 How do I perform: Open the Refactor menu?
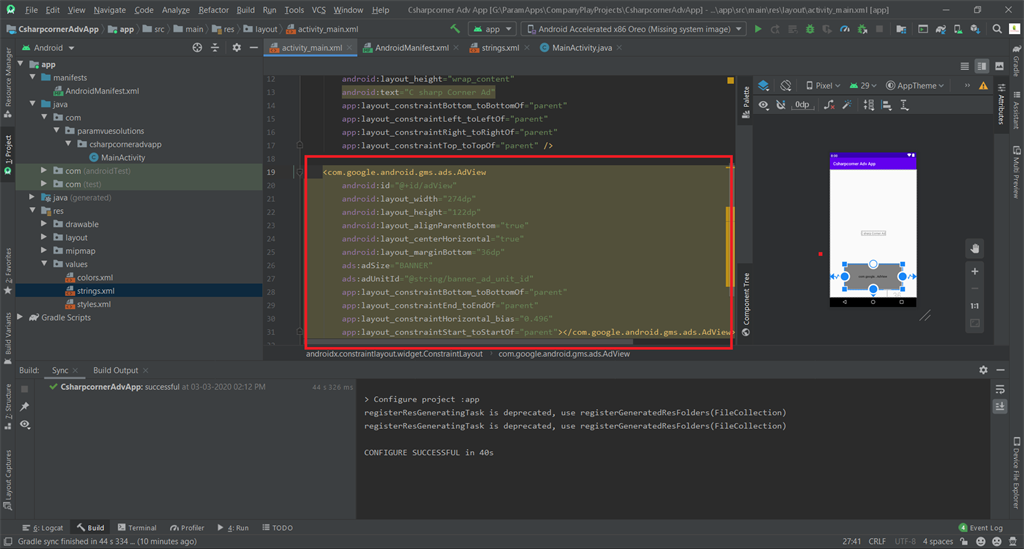[214, 10]
